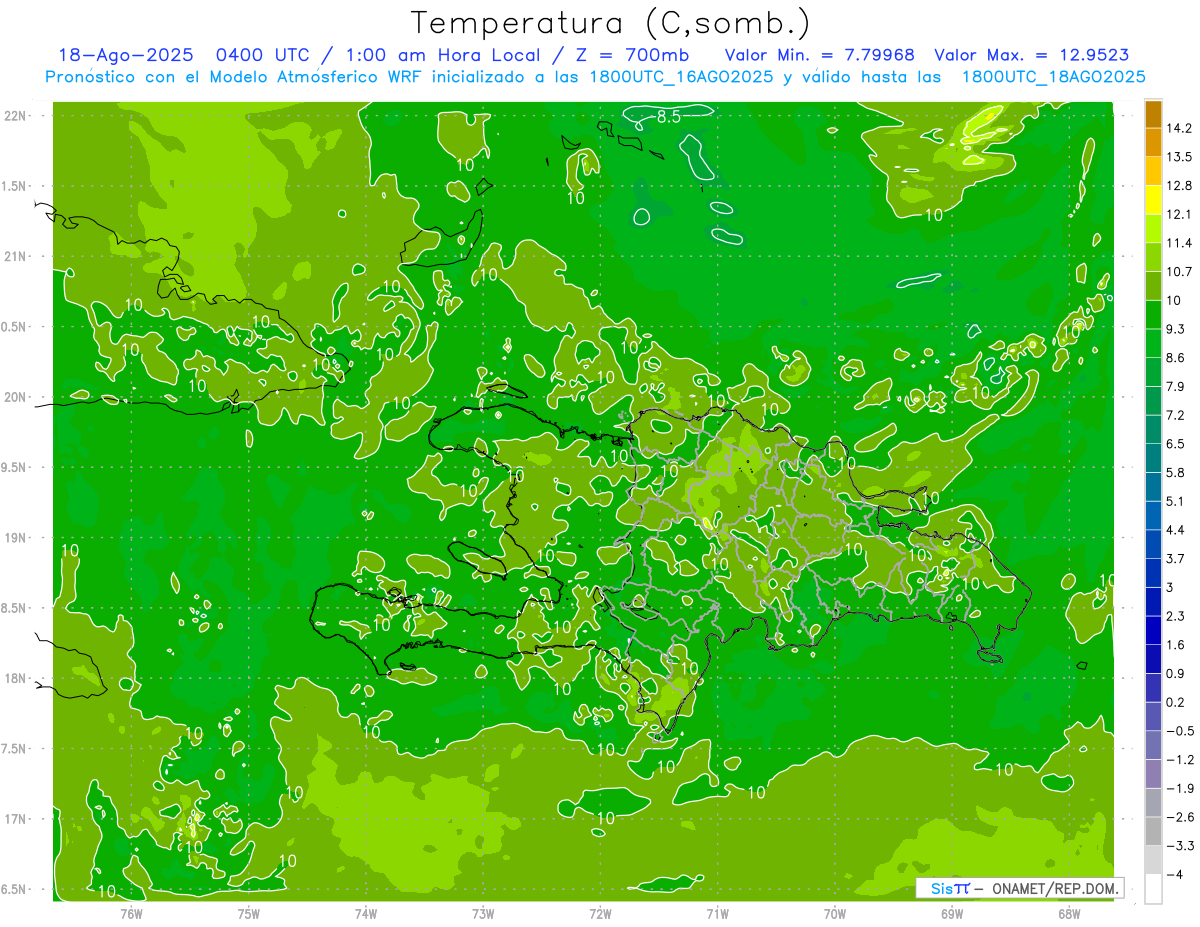Click the '71W' longitude label

(x=717, y=913)
